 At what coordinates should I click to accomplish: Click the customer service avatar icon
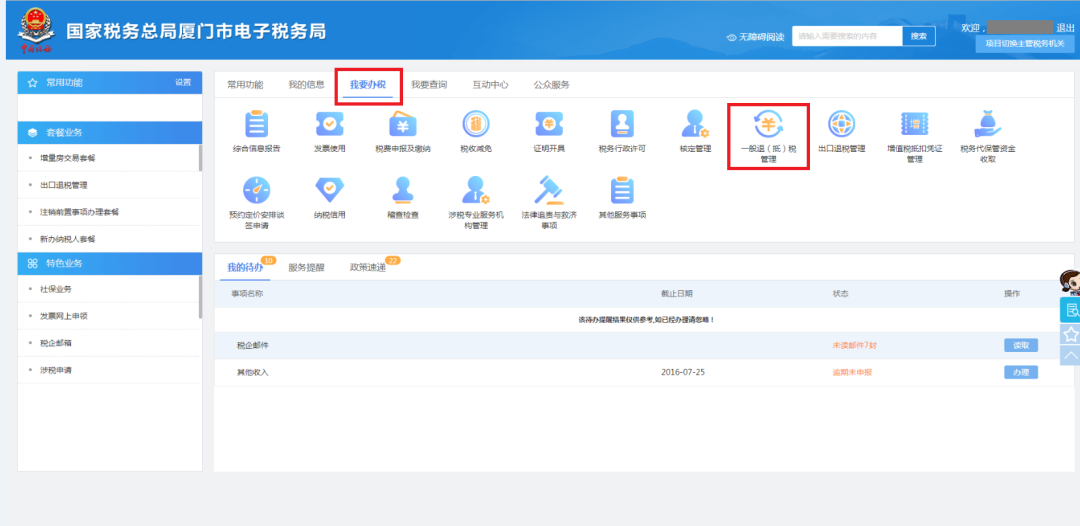point(1070,283)
